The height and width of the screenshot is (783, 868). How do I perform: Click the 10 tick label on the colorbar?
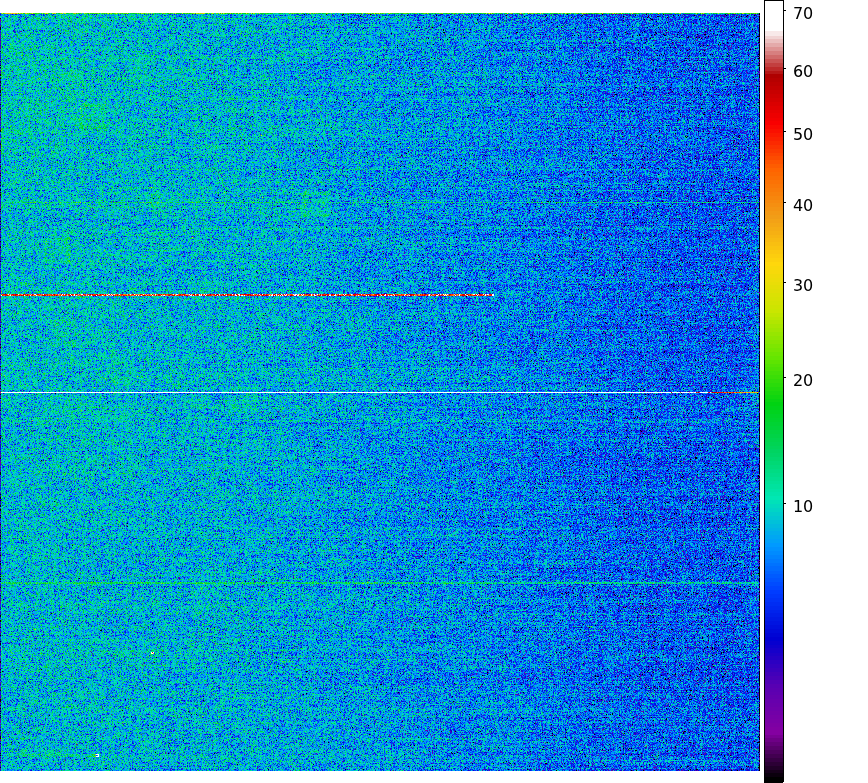802,506
